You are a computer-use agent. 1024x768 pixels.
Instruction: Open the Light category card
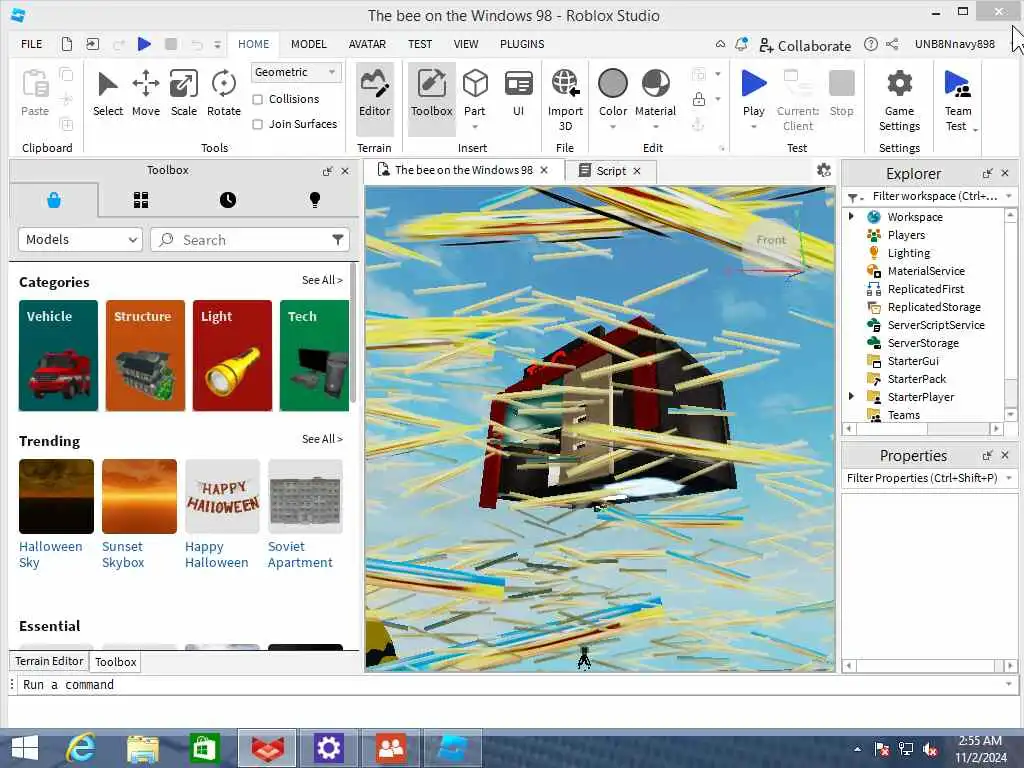coord(232,355)
